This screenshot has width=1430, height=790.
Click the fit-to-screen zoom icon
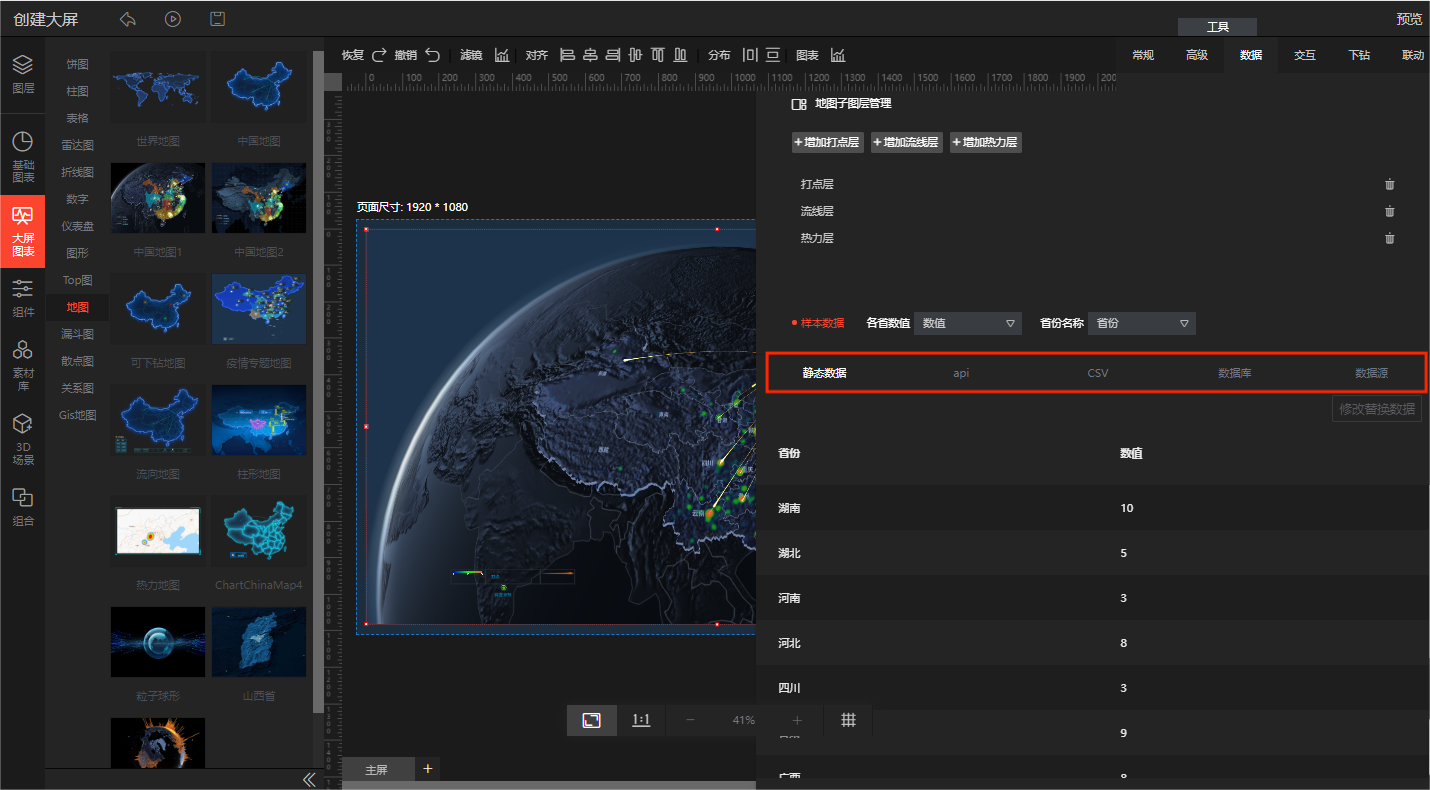pyautogui.click(x=592, y=720)
